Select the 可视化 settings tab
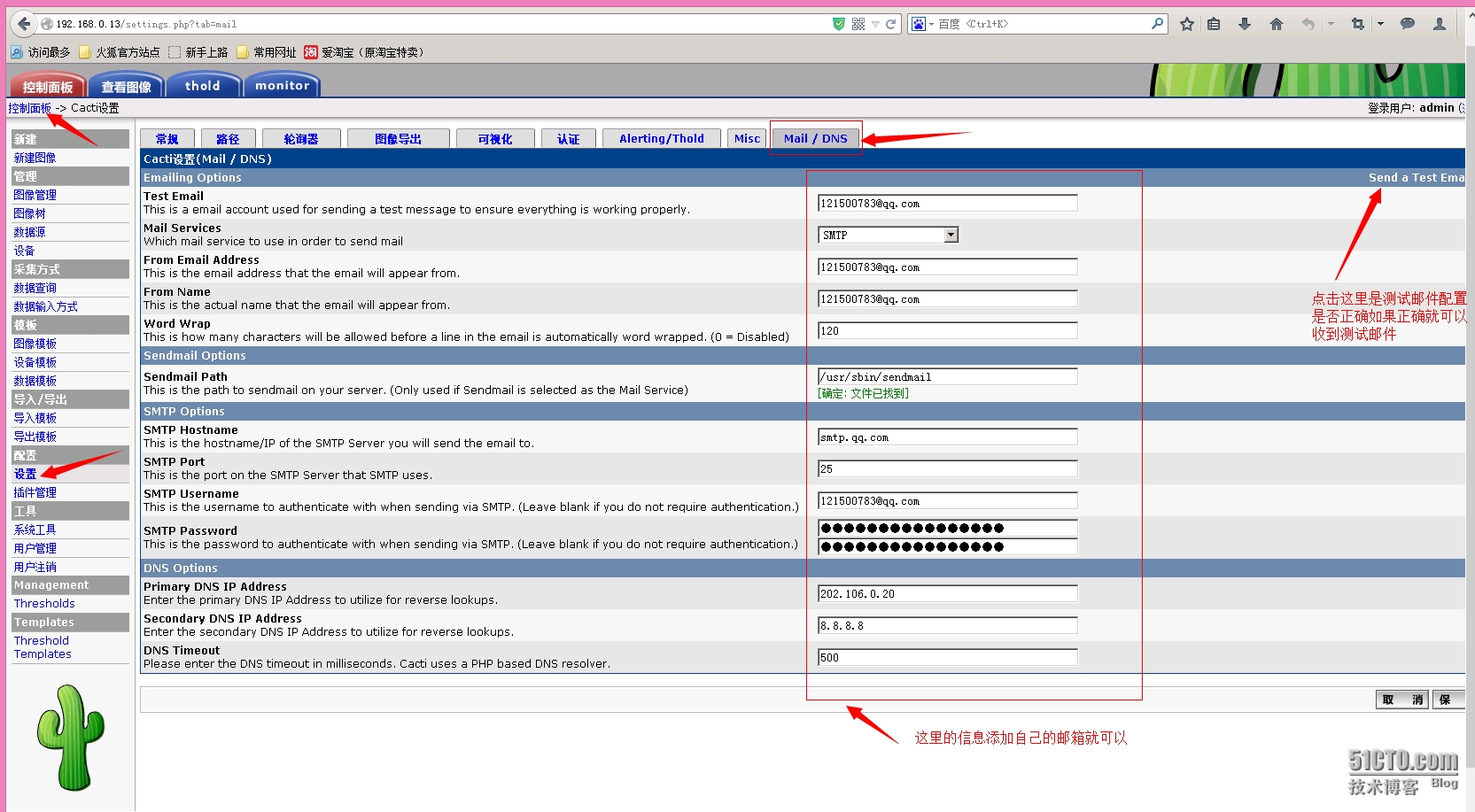Viewport: 1475px width, 812px height. pyautogui.click(x=495, y=139)
